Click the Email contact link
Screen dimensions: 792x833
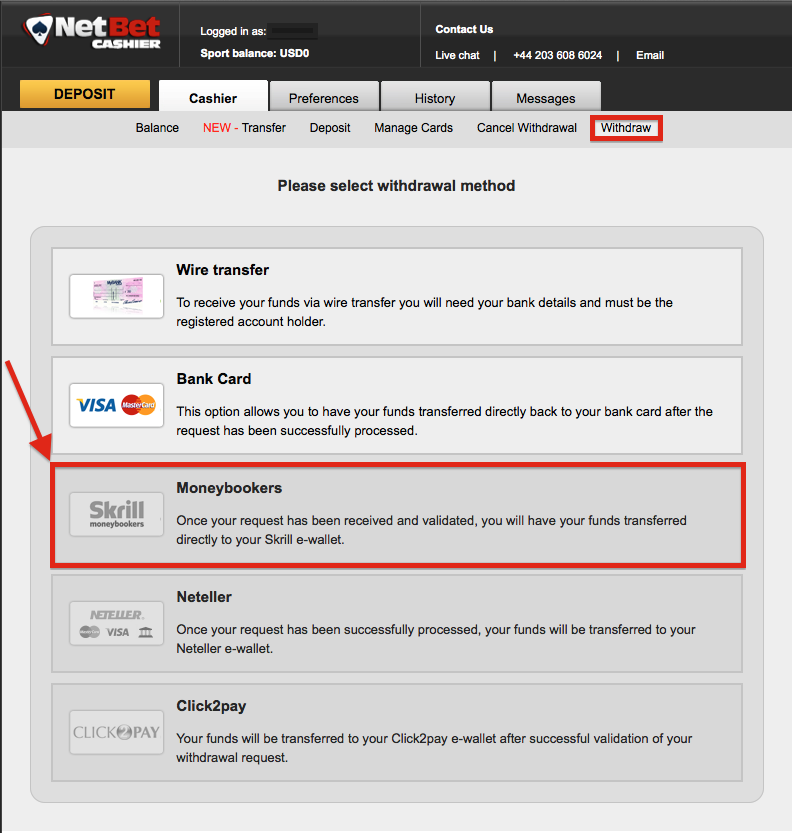[650, 55]
